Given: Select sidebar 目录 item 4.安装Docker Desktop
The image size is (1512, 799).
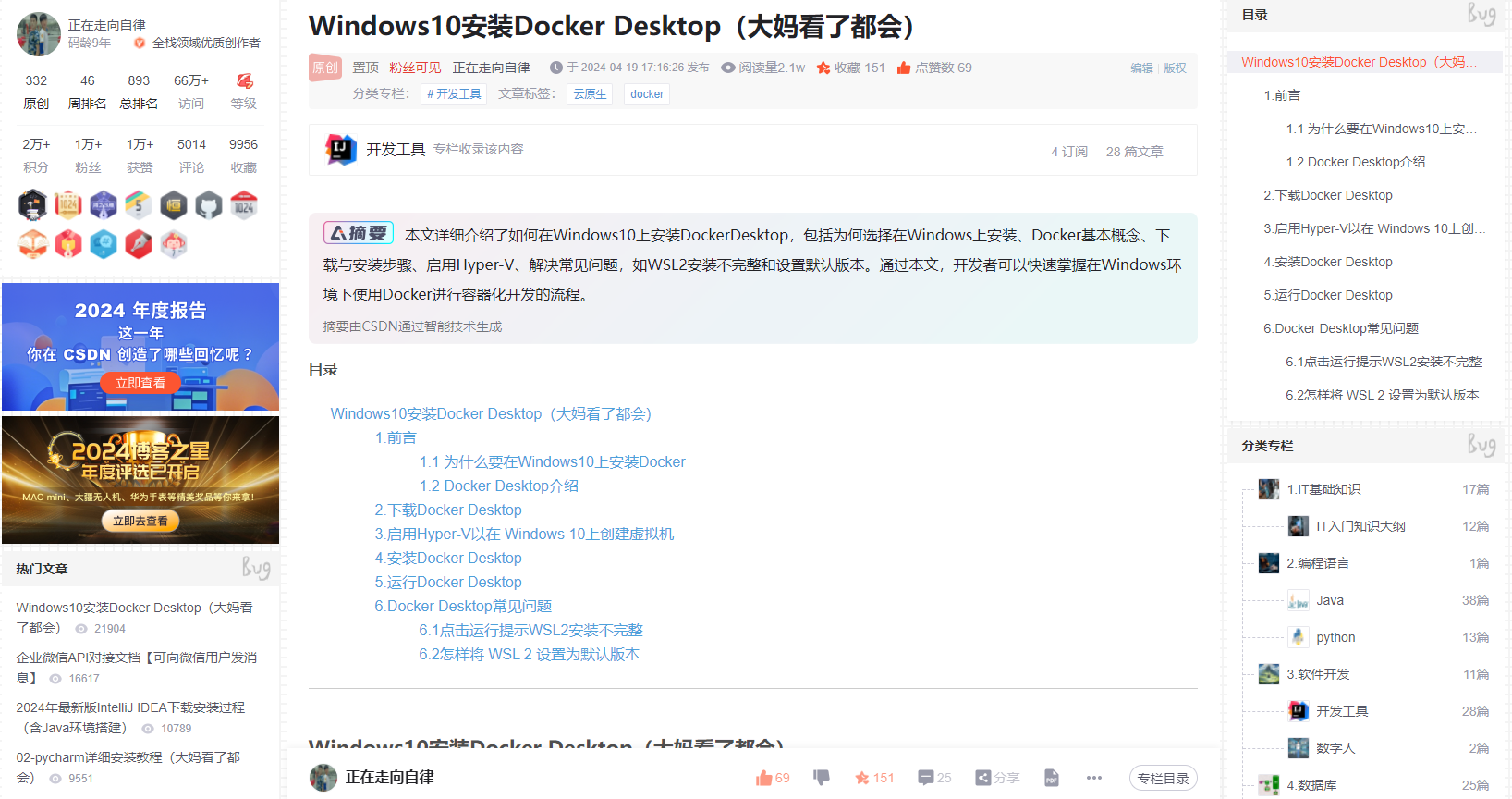Looking at the screenshot, I should [x=1328, y=262].
